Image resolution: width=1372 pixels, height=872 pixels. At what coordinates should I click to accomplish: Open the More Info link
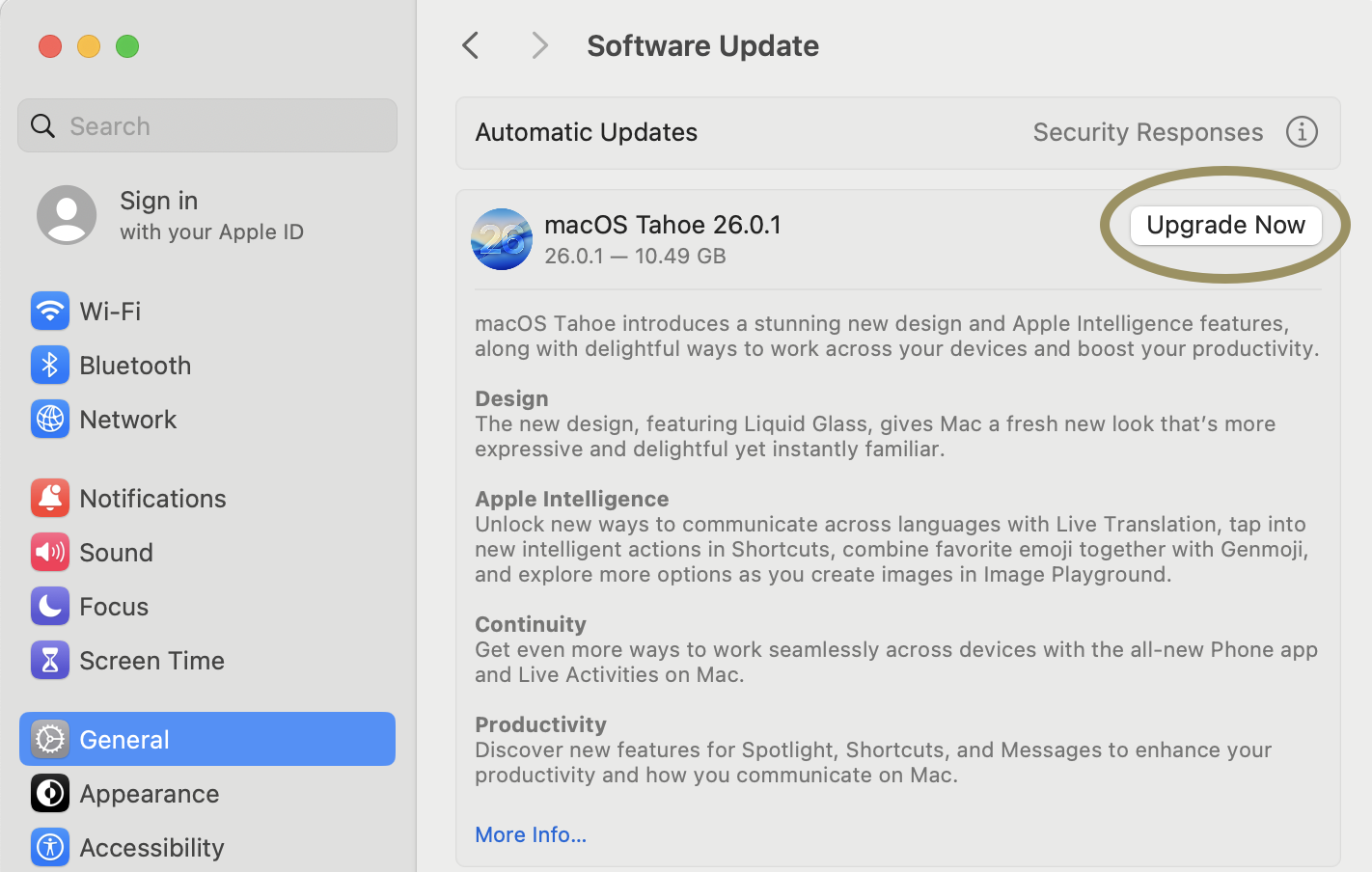click(530, 834)
